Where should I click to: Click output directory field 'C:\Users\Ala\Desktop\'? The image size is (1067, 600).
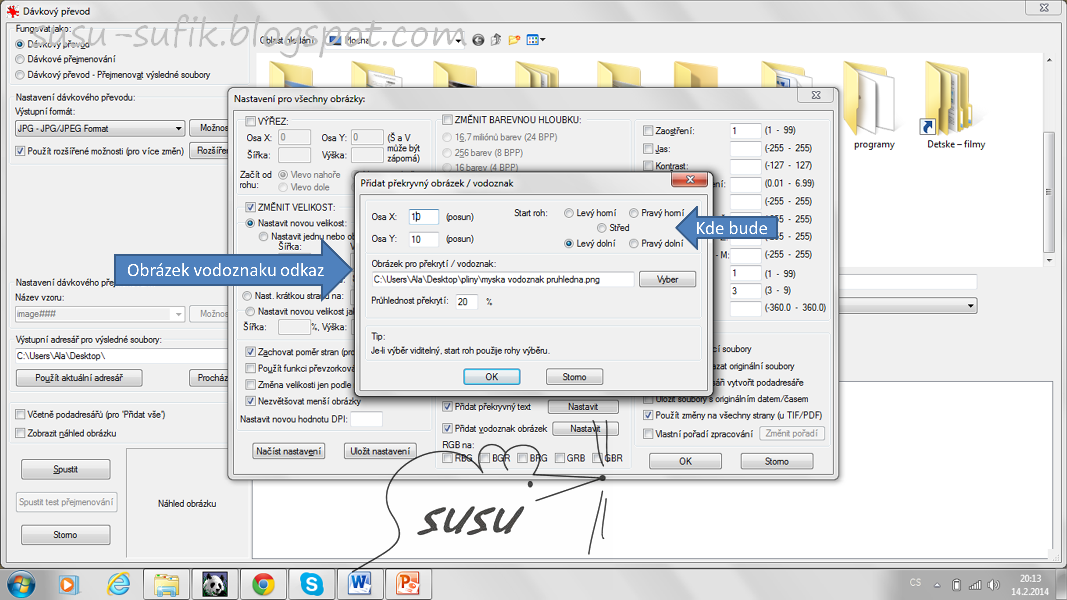coord(121,356)
